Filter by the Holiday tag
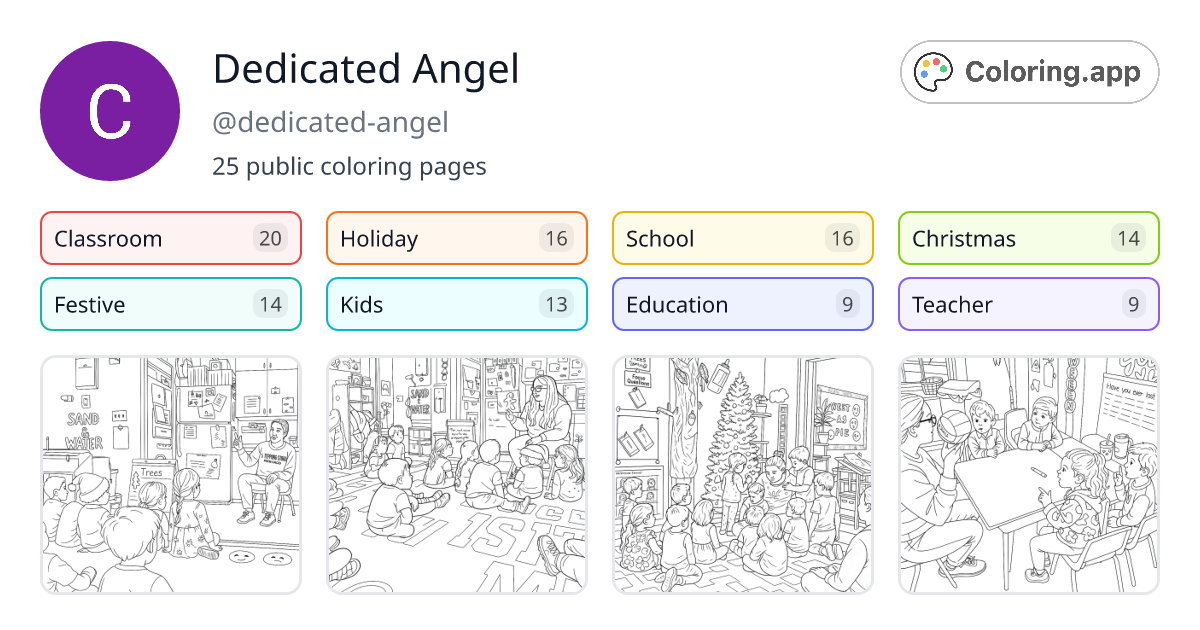 point(456,238)
